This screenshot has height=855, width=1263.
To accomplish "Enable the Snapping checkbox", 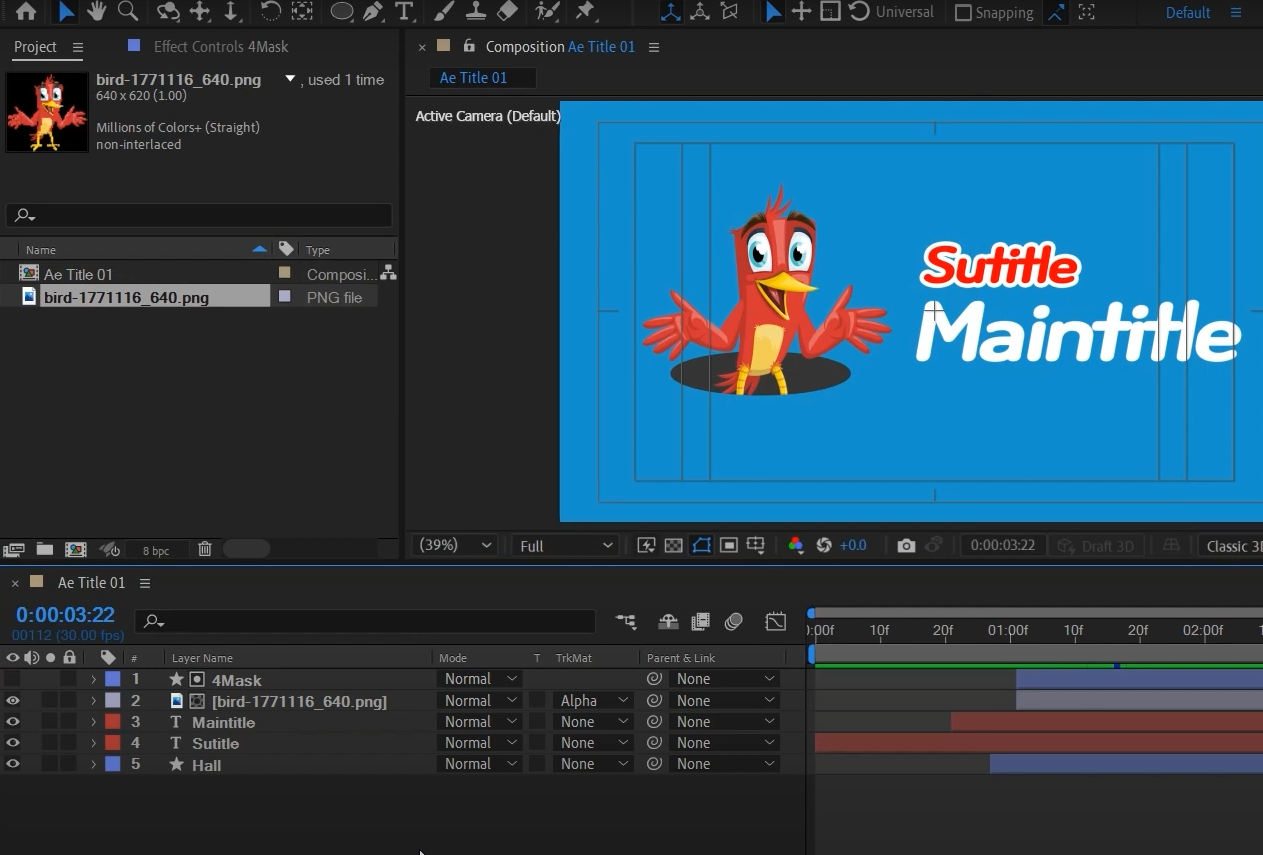I will point(963,13).
